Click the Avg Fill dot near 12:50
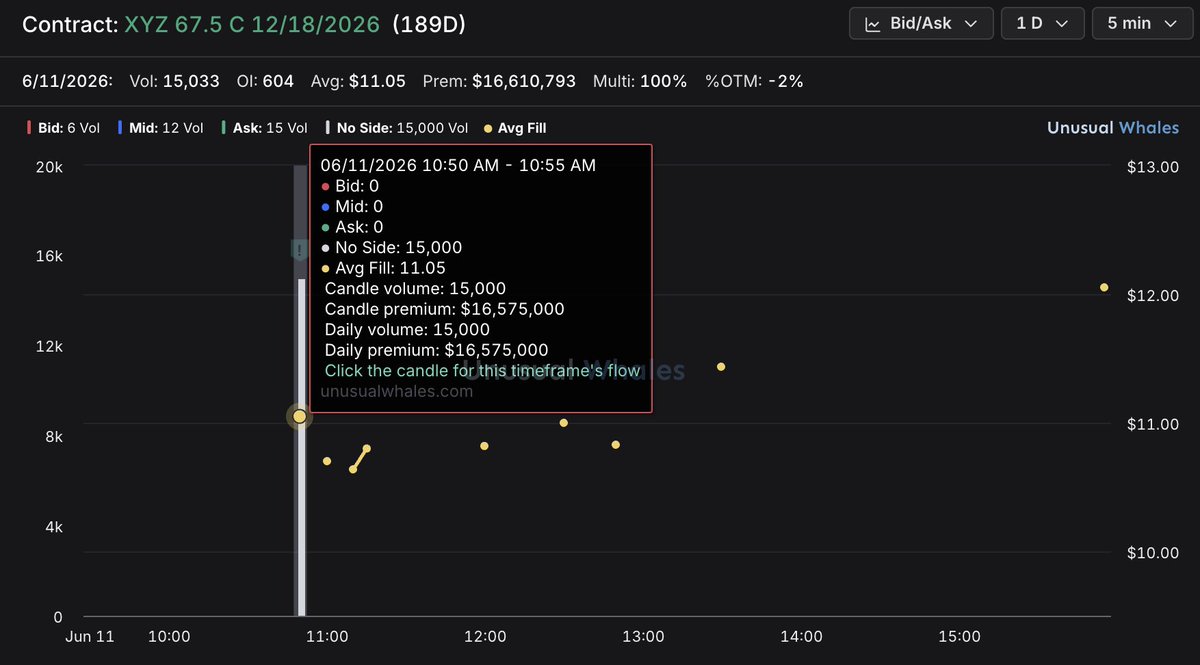The width and height of the screenshot is (1200, 665). tap(616, 445)
